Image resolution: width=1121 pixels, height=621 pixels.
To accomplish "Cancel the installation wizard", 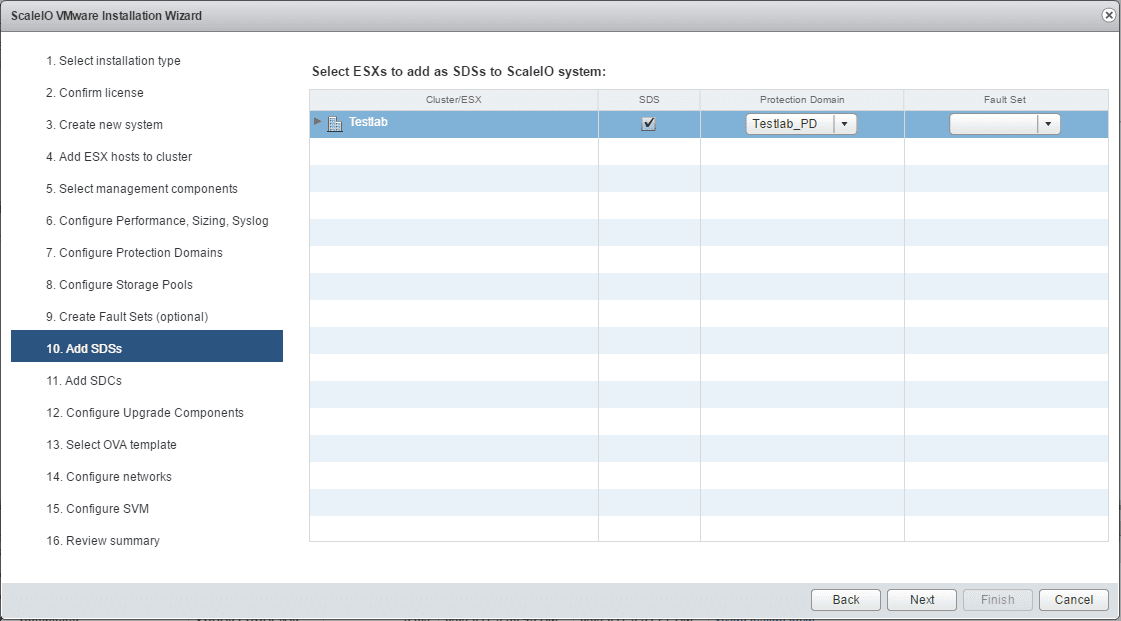I will (x=1074, y=600).
